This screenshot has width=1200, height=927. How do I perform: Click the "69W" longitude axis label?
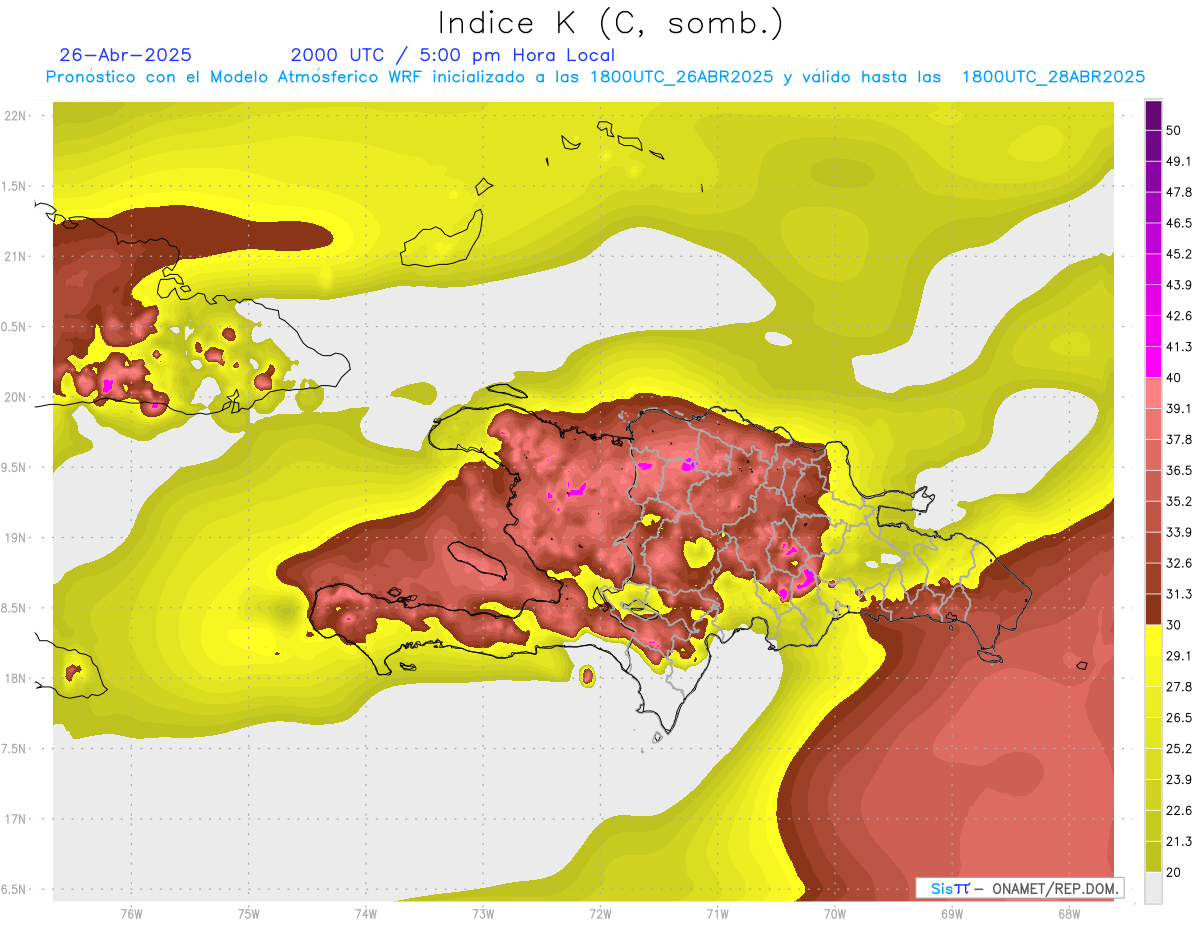952,914
